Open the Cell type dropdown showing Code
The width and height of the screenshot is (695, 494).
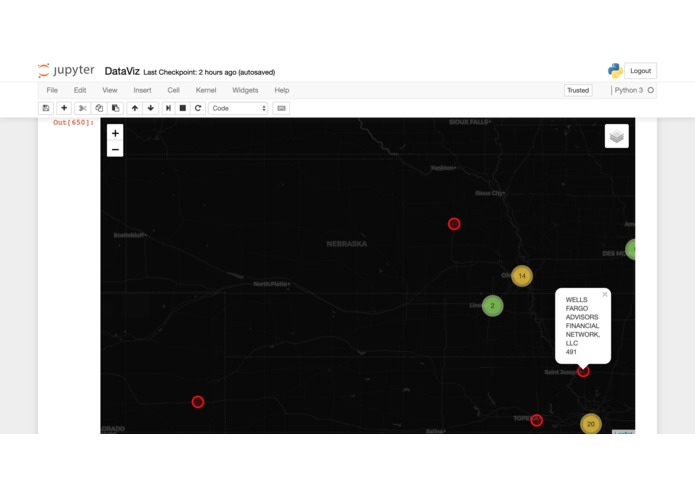point(238,108)
